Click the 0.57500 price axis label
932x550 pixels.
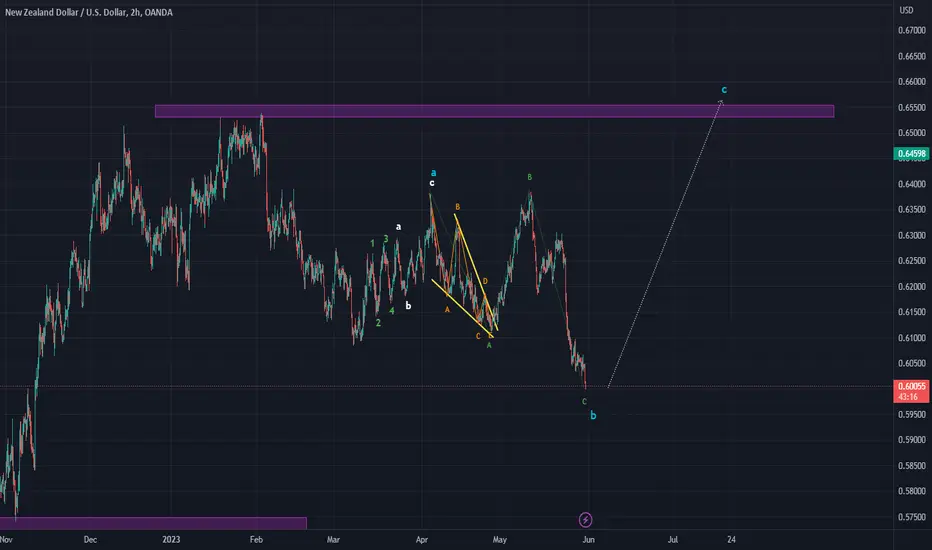pos(912,517)
